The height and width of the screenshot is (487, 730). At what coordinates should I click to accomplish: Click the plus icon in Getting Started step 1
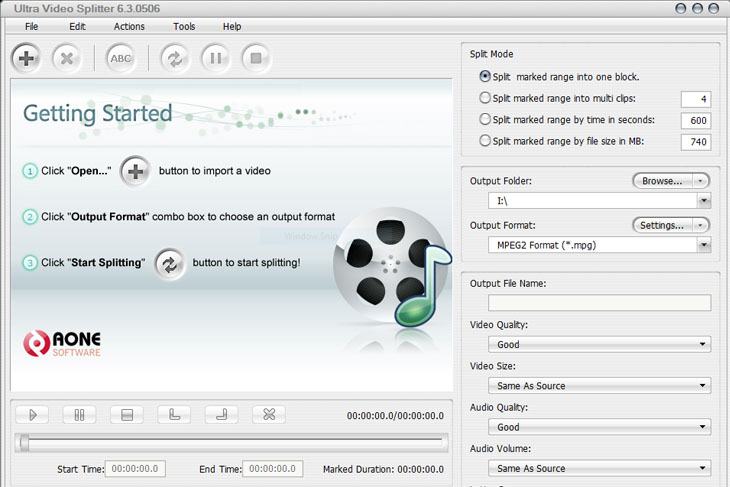135,171
